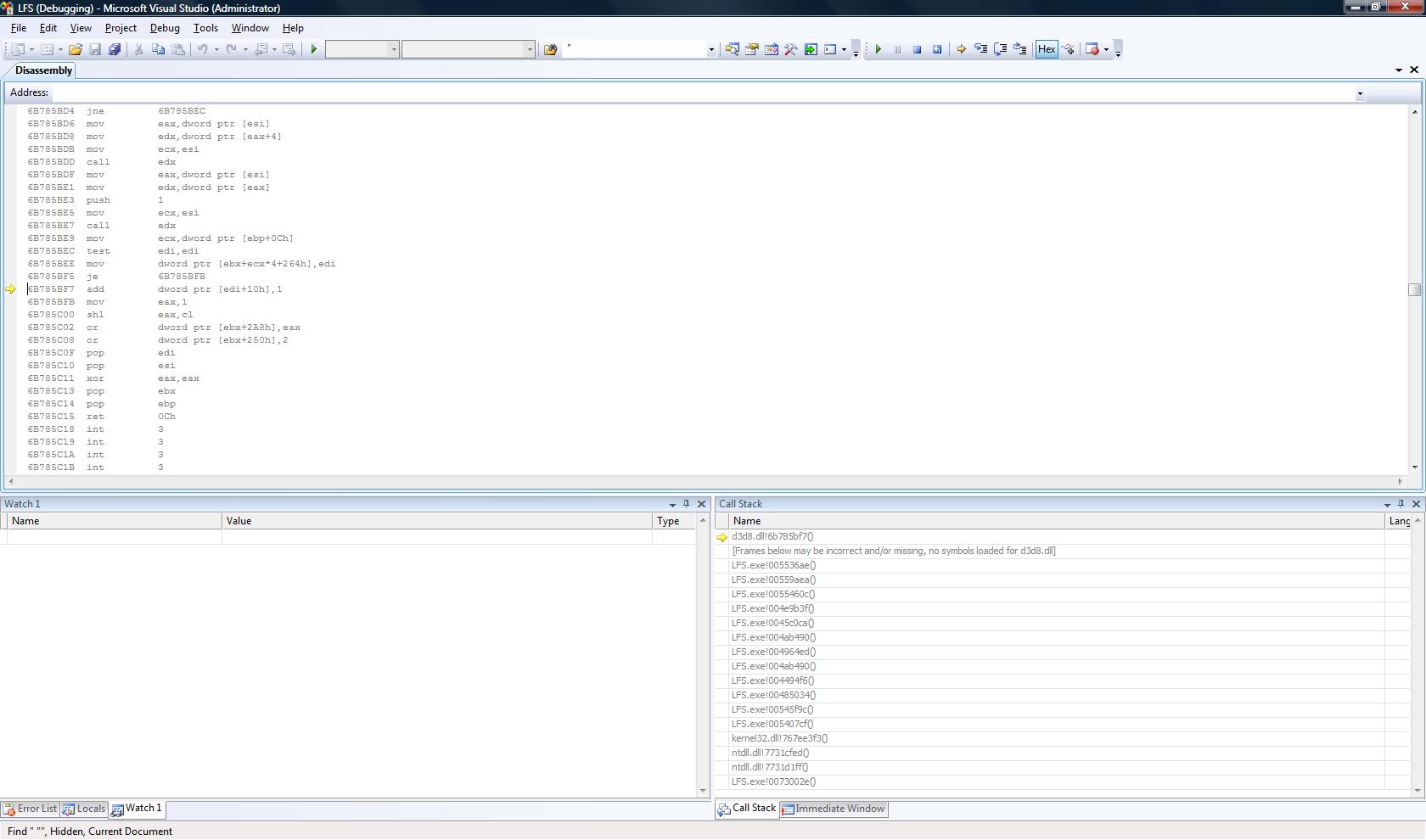This screenshot has height=840, width=1426.
Task: Click the Show Threads in Source icon
Action: (1069, 49)
